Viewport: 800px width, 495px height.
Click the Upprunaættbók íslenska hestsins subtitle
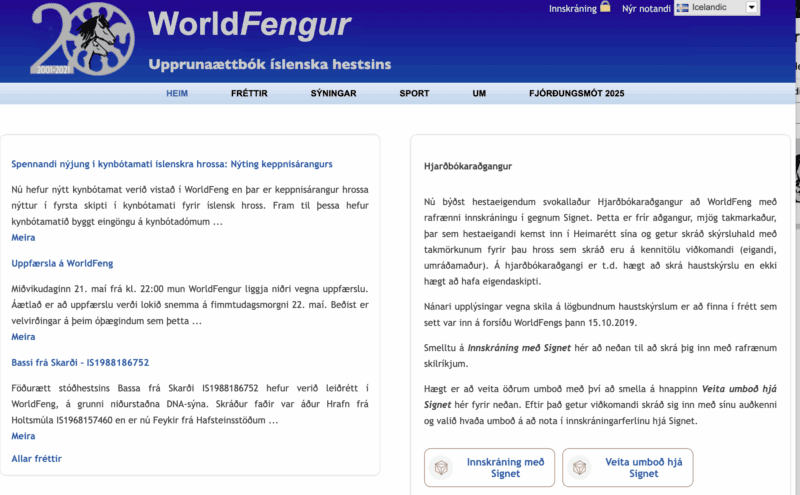pyautogui.click(x=270, y=64)
